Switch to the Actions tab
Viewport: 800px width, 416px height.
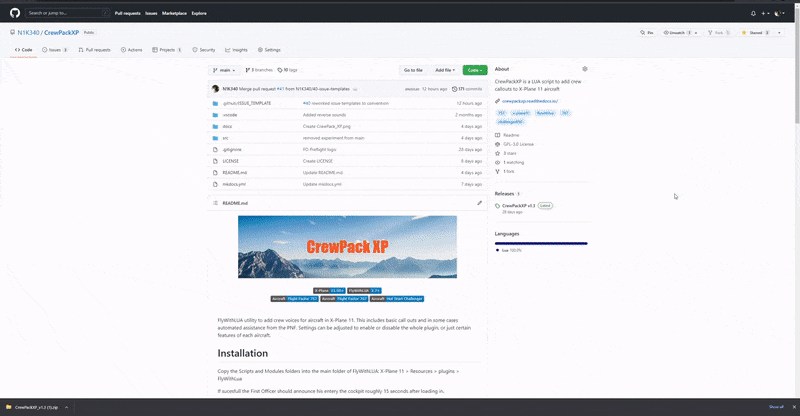(132, 50)
